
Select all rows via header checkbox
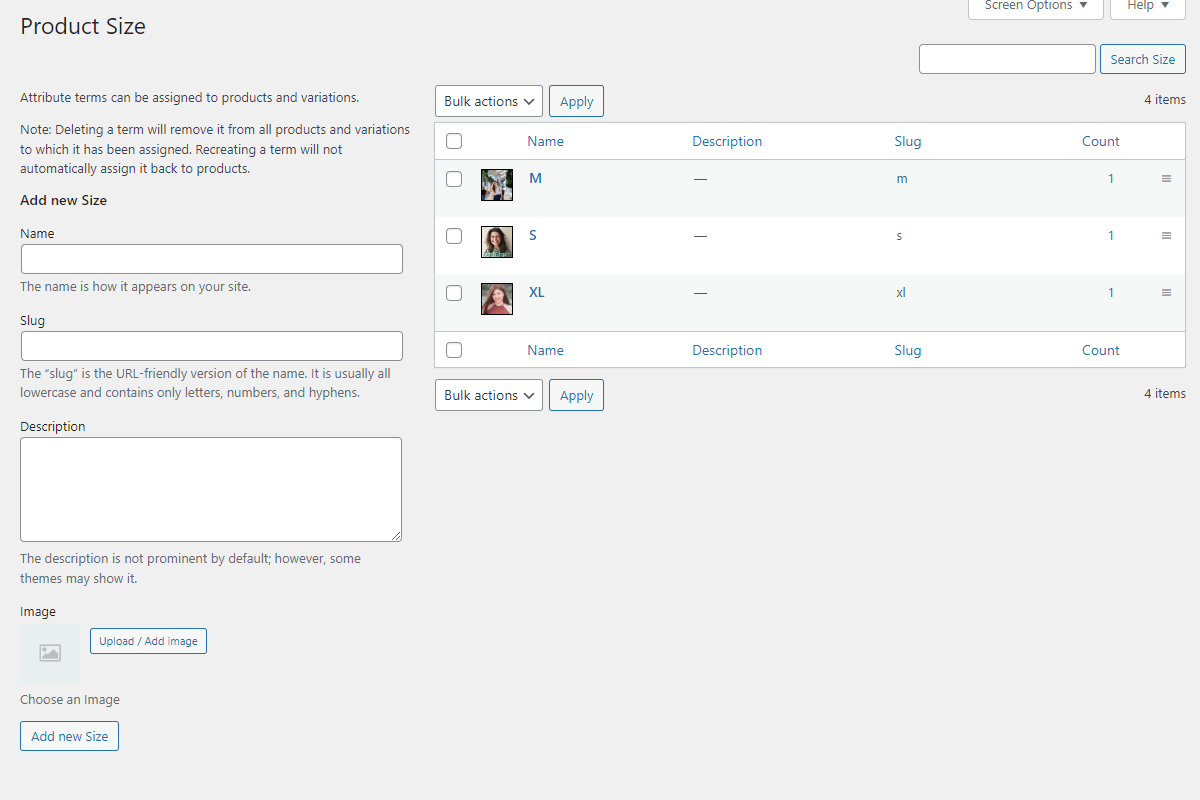[x=454, y=141]
